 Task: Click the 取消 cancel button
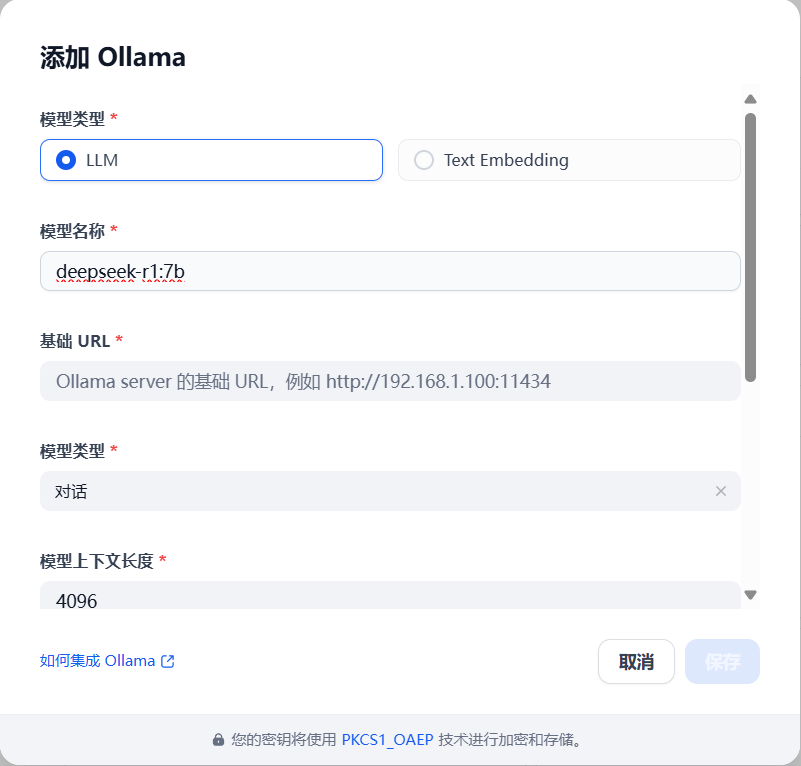tap(636, 661)
